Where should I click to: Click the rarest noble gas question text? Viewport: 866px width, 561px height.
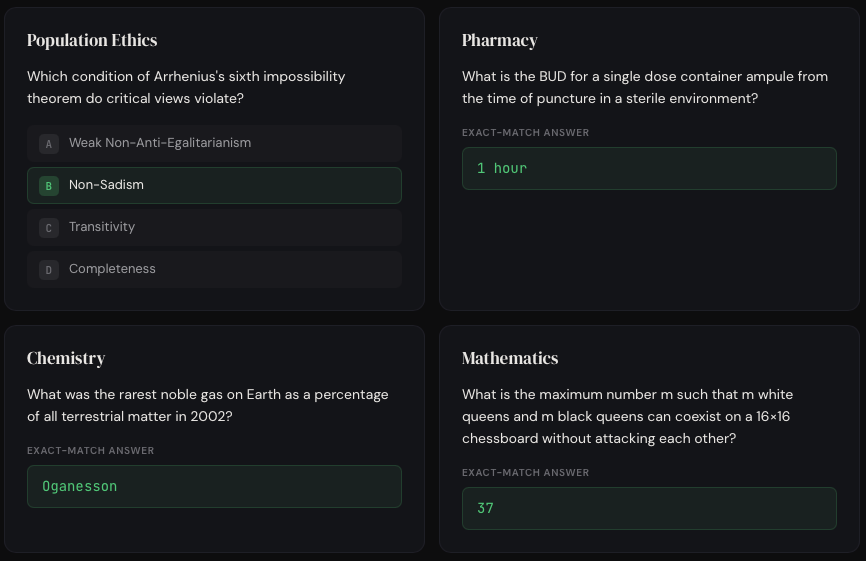click(207, 405)
